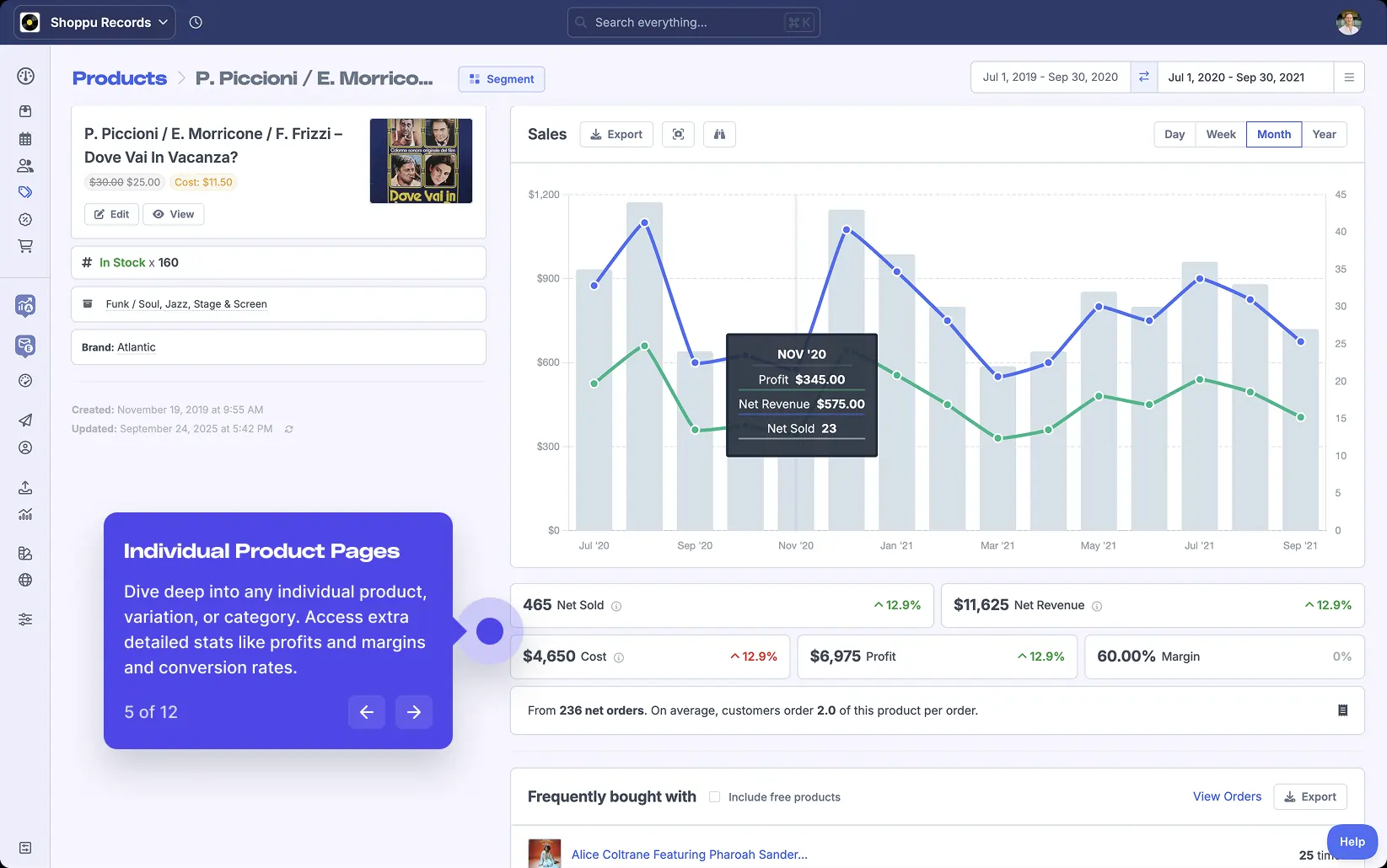Click the refresh icon next to Updated date
The height and width of the screenshot is (868, 1387).
[288, 429]
